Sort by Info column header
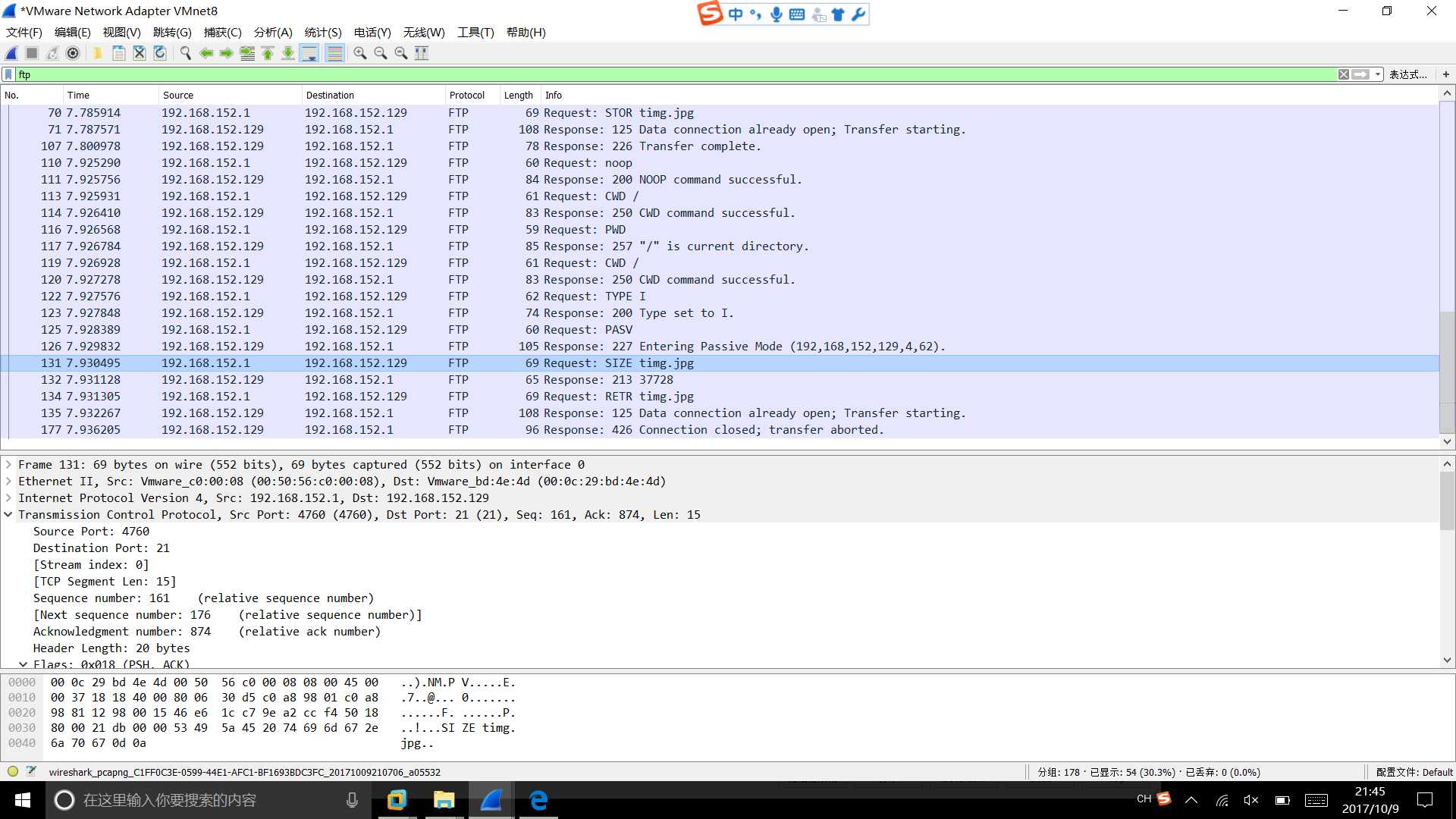Screen dimensions: 1456x819 [990, 95]
